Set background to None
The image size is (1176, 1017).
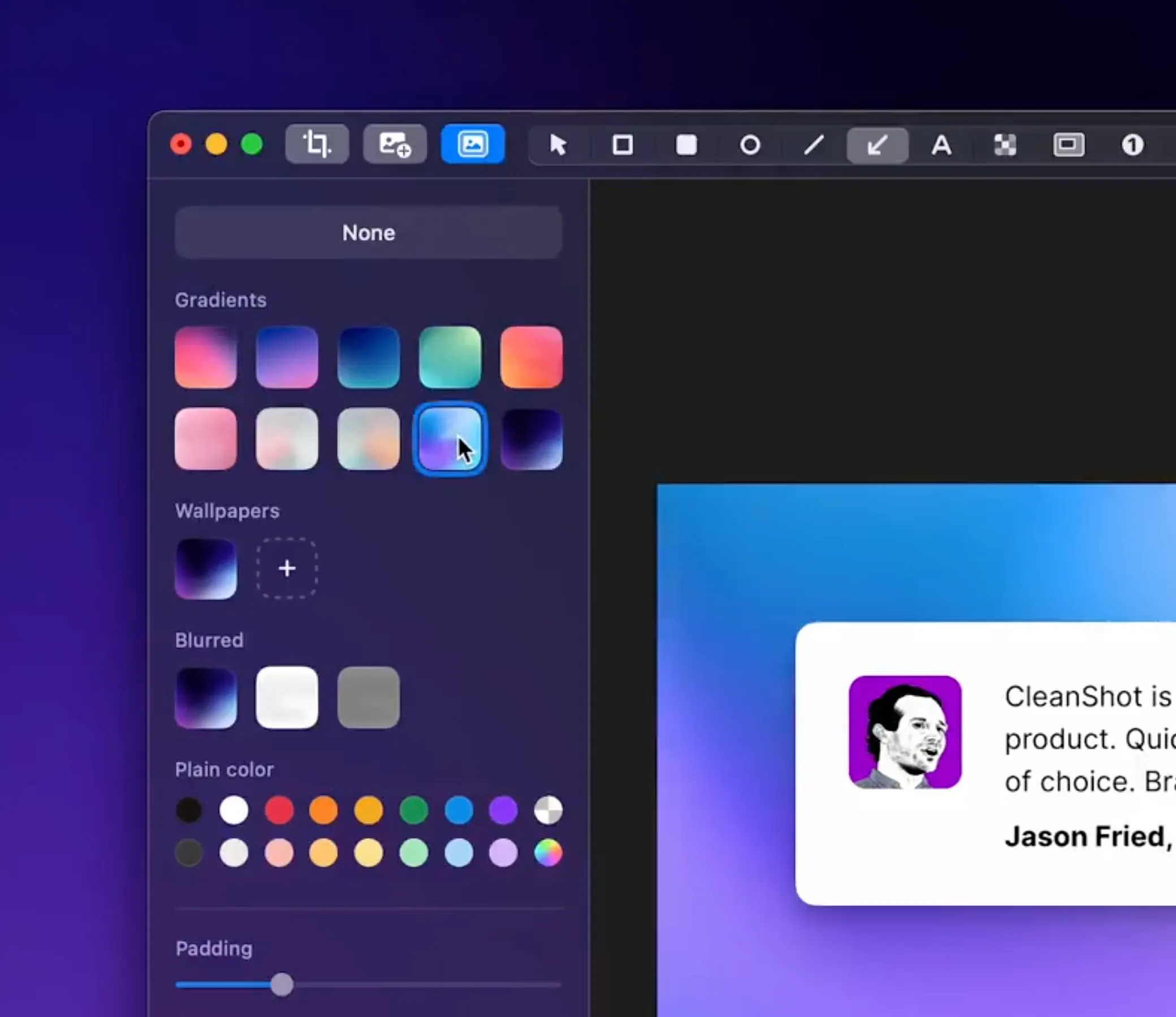(369, 233)
